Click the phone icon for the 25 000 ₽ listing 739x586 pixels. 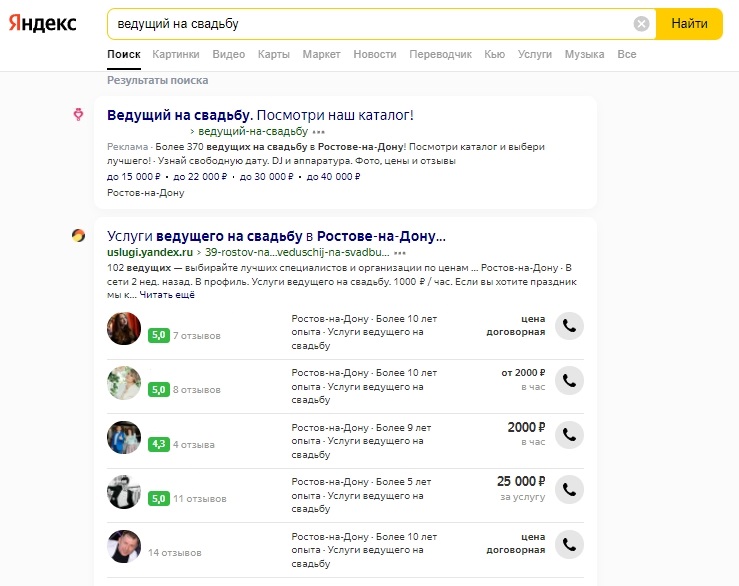(569, 489)
